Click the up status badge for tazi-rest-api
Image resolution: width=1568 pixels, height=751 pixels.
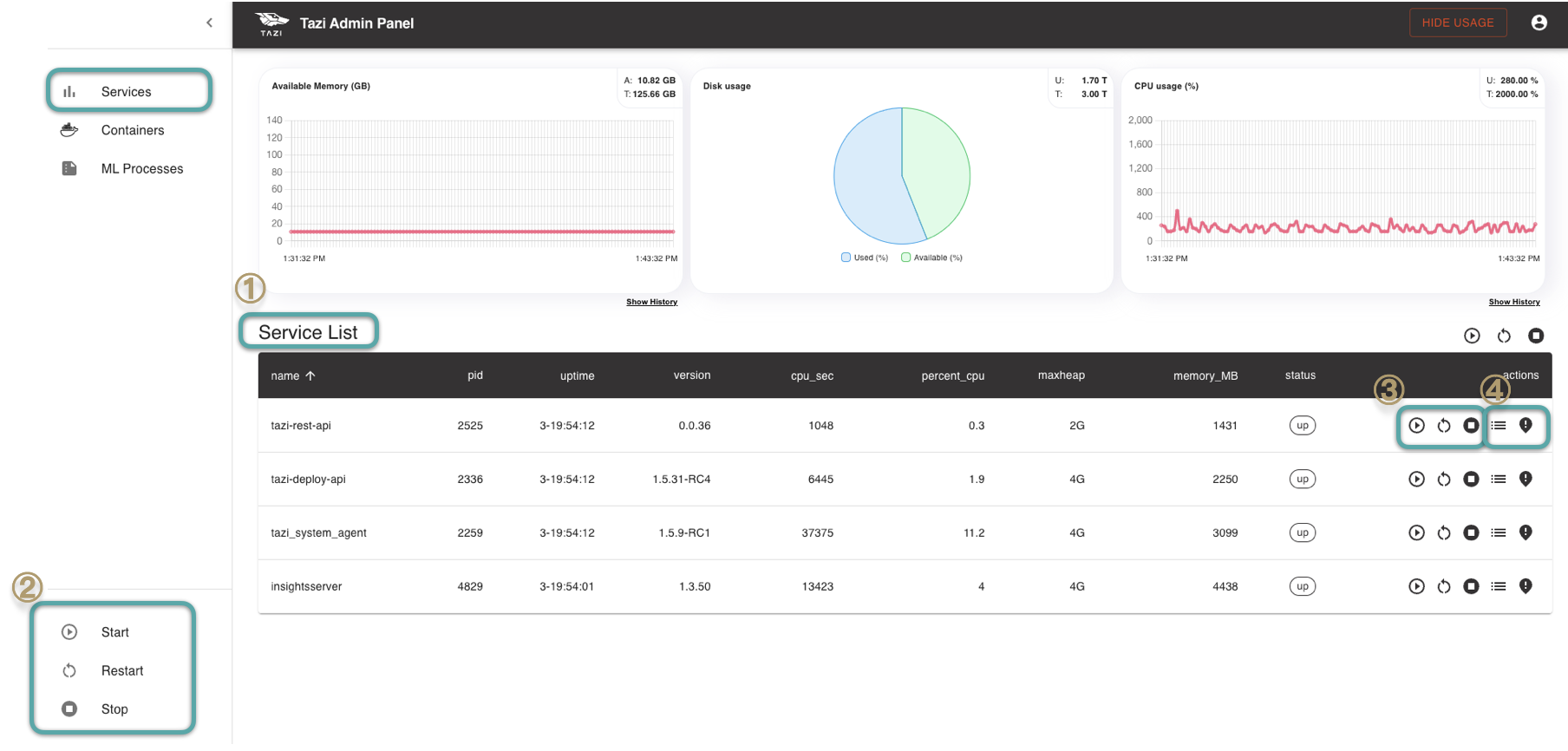(1303, 425)
